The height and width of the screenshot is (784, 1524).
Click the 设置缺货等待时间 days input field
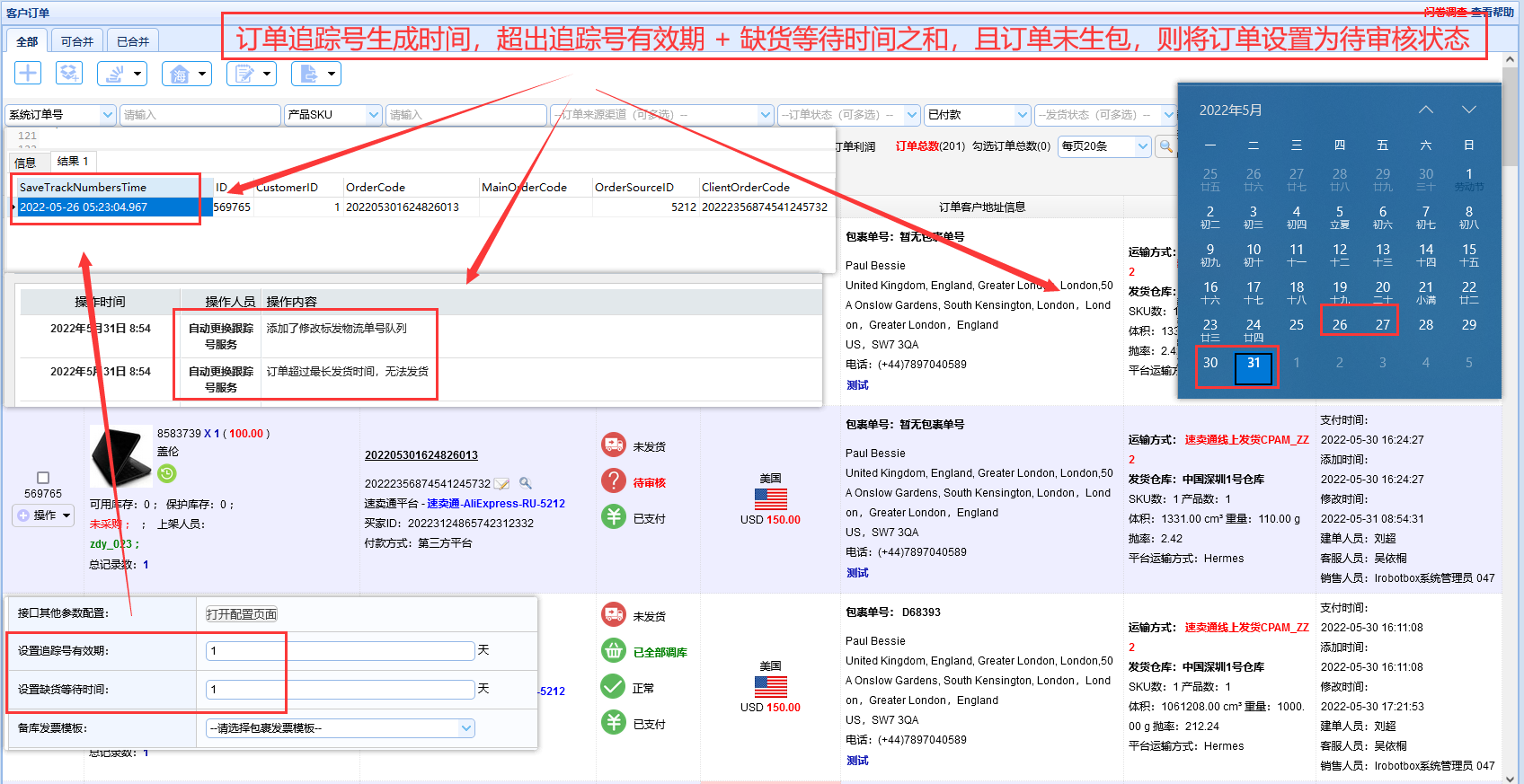click(x=341, y=690)
